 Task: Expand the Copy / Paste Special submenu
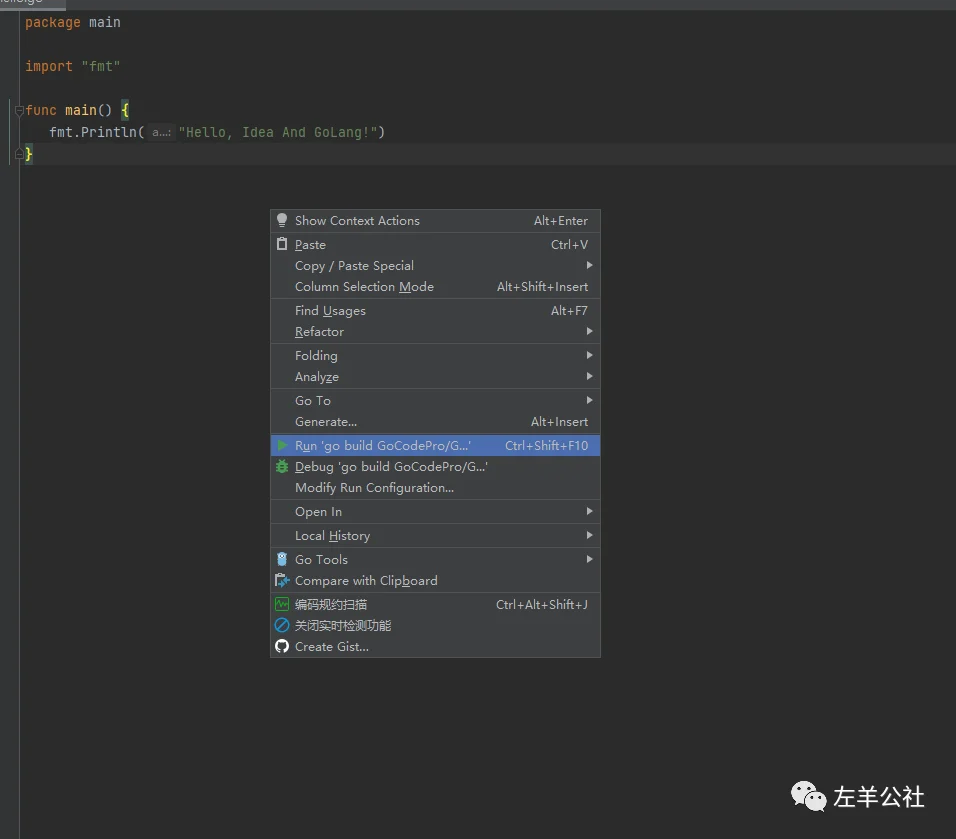(x=589, y=265)
